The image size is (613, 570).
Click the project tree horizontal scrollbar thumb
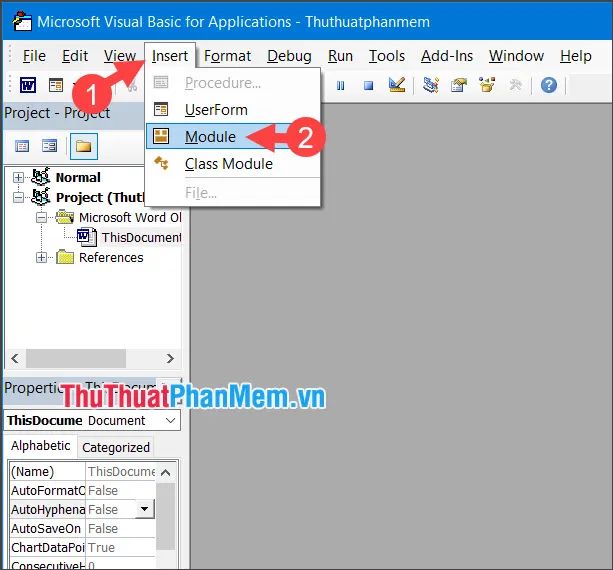point(76,358)
